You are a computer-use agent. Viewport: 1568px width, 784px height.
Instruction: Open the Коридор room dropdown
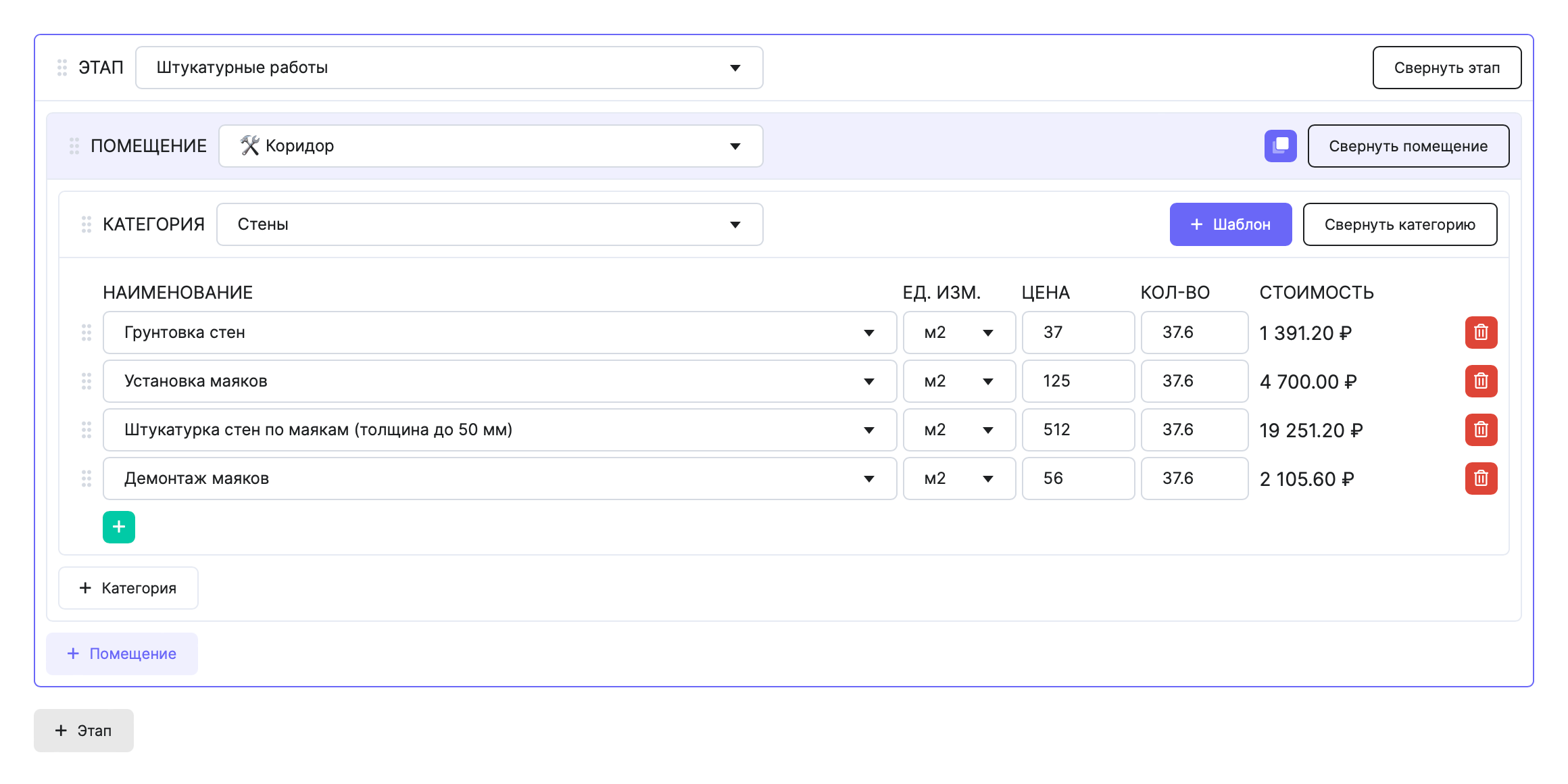pos(491,146)
